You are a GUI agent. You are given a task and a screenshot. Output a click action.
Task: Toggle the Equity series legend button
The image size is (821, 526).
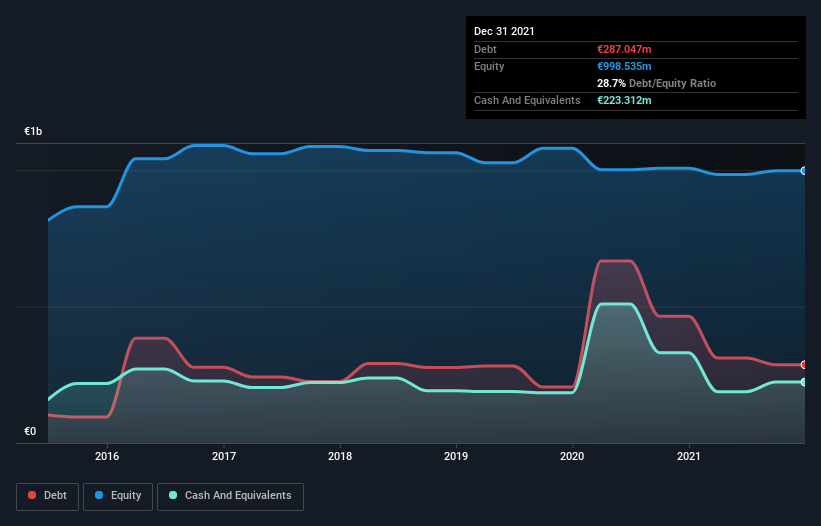click(118, 496)
